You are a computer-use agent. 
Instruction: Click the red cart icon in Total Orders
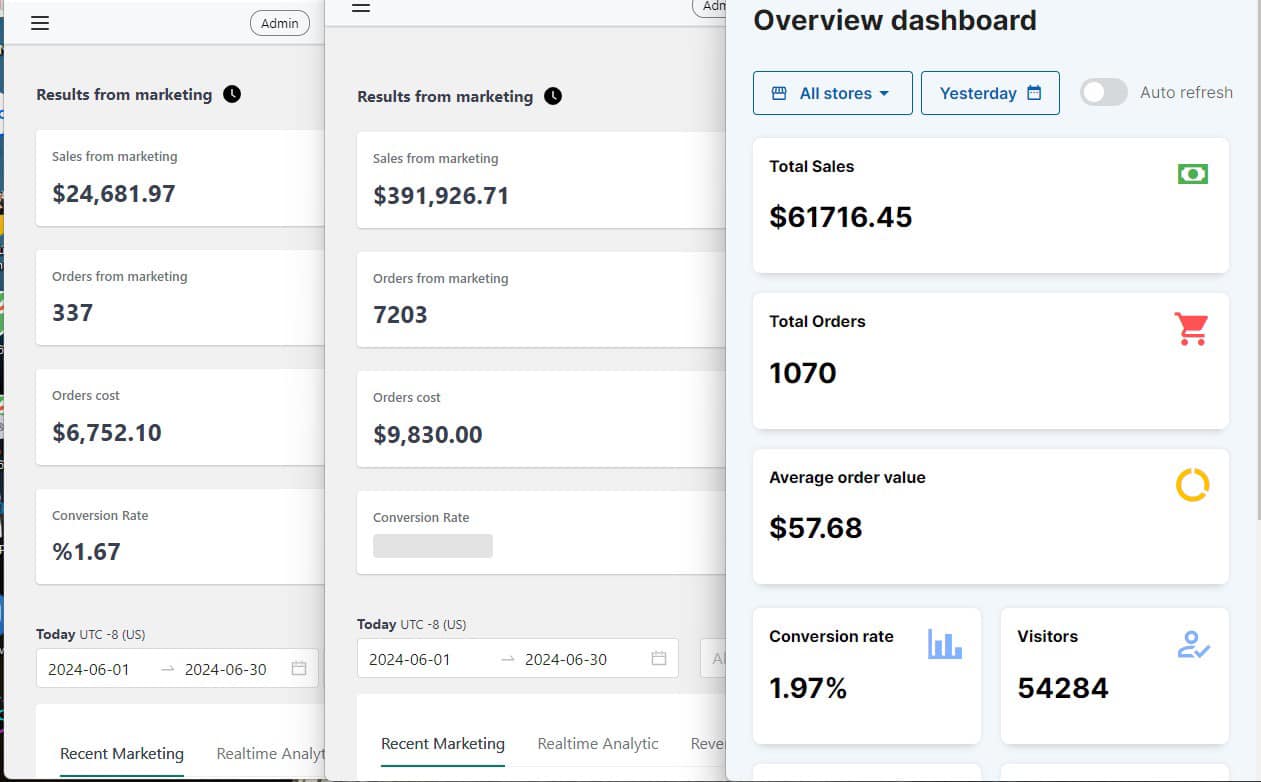pyautogui.click(x=1191, y=329)
